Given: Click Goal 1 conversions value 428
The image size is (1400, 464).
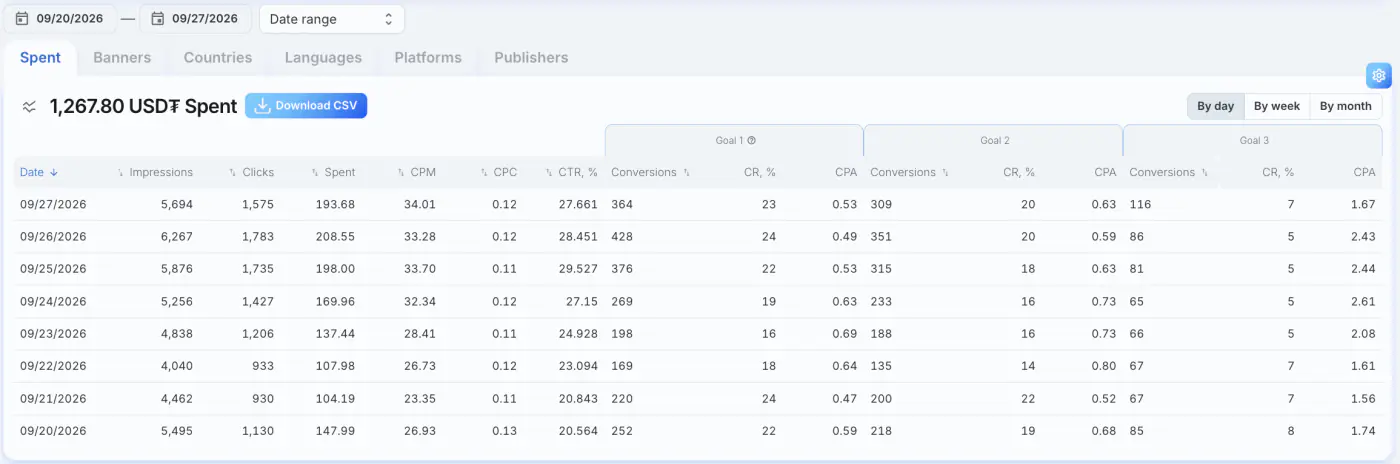Looking at the screenshot, I should [622, 237].
